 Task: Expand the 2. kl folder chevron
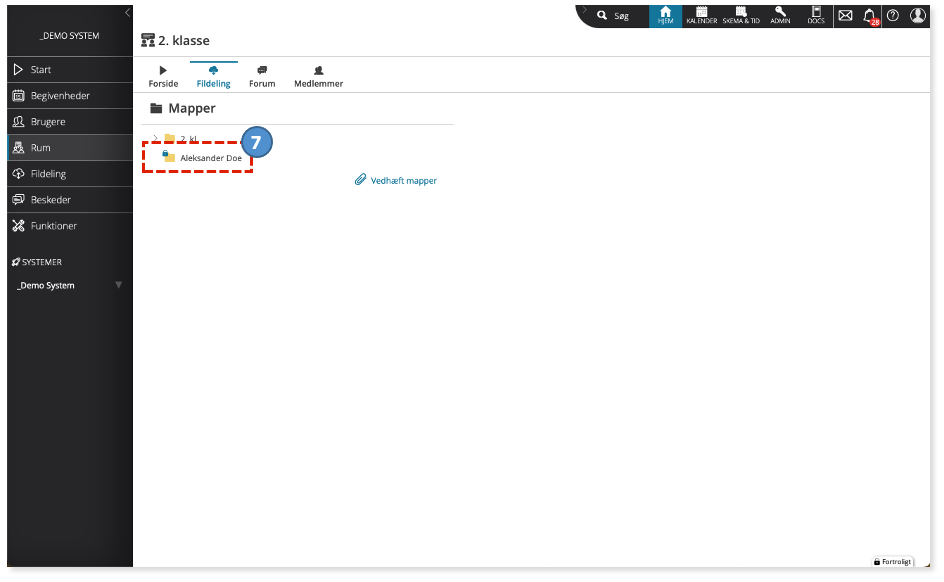tap(155, 138)
